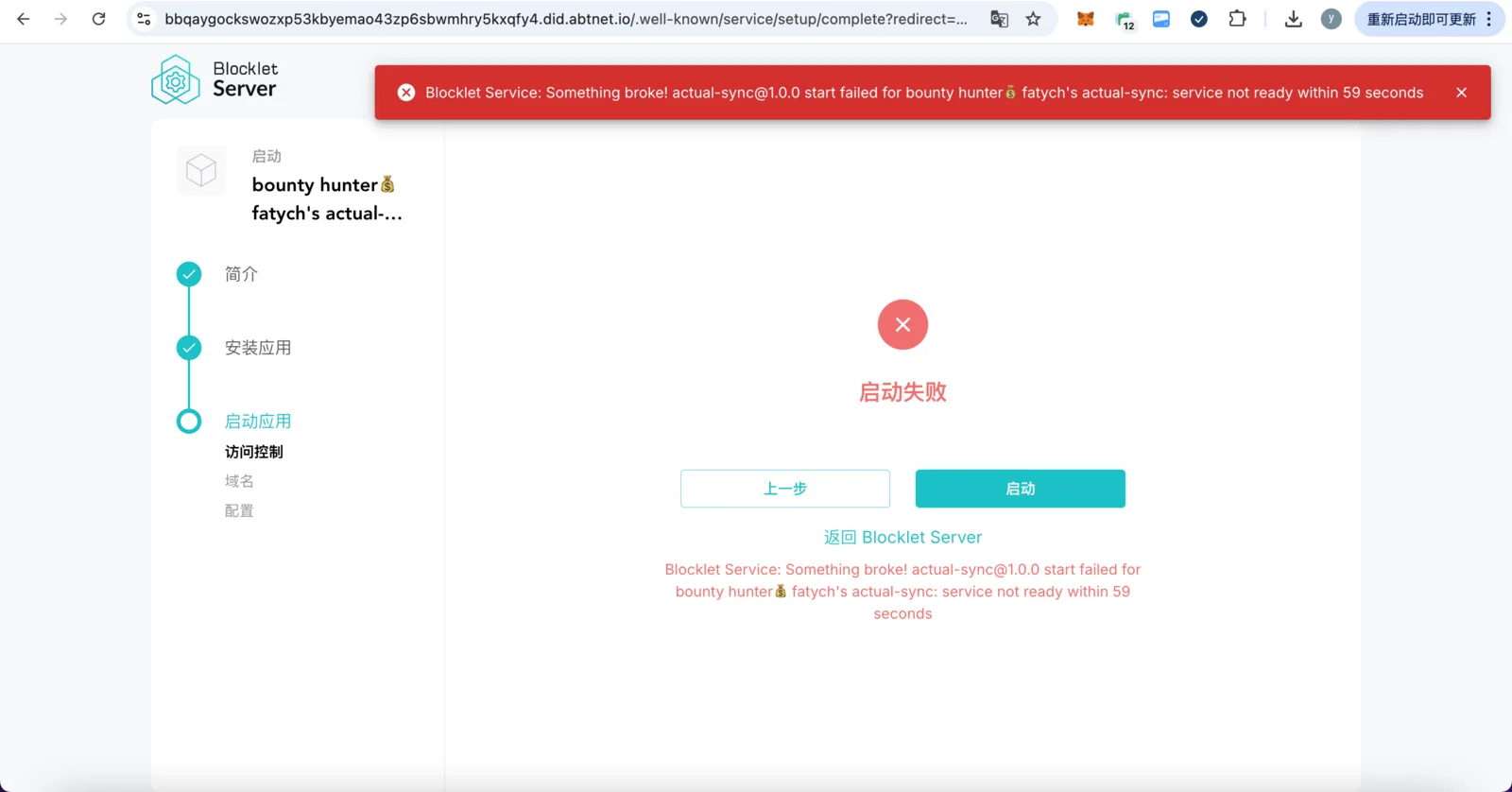Open the 启动应用 step
This screenshot has height=792, width=1512.
(258, 422)
